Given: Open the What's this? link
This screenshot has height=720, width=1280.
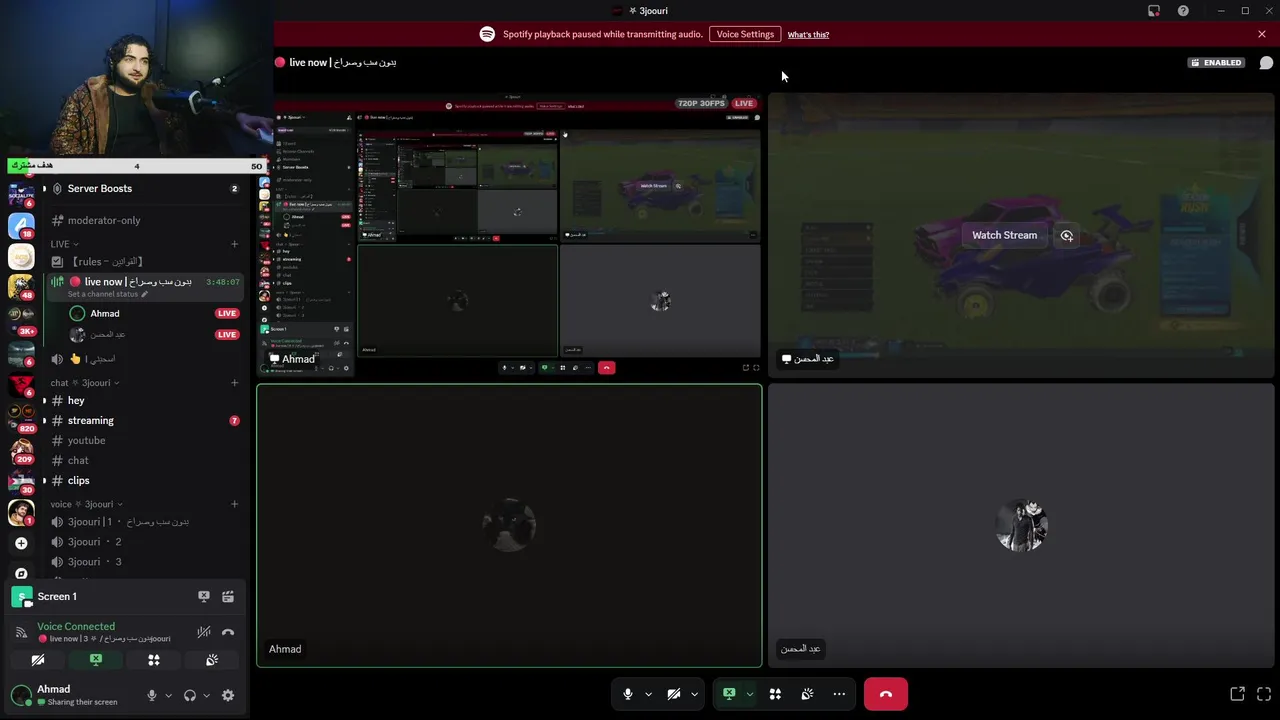Looking at the screenshot, I should [808, 34].
